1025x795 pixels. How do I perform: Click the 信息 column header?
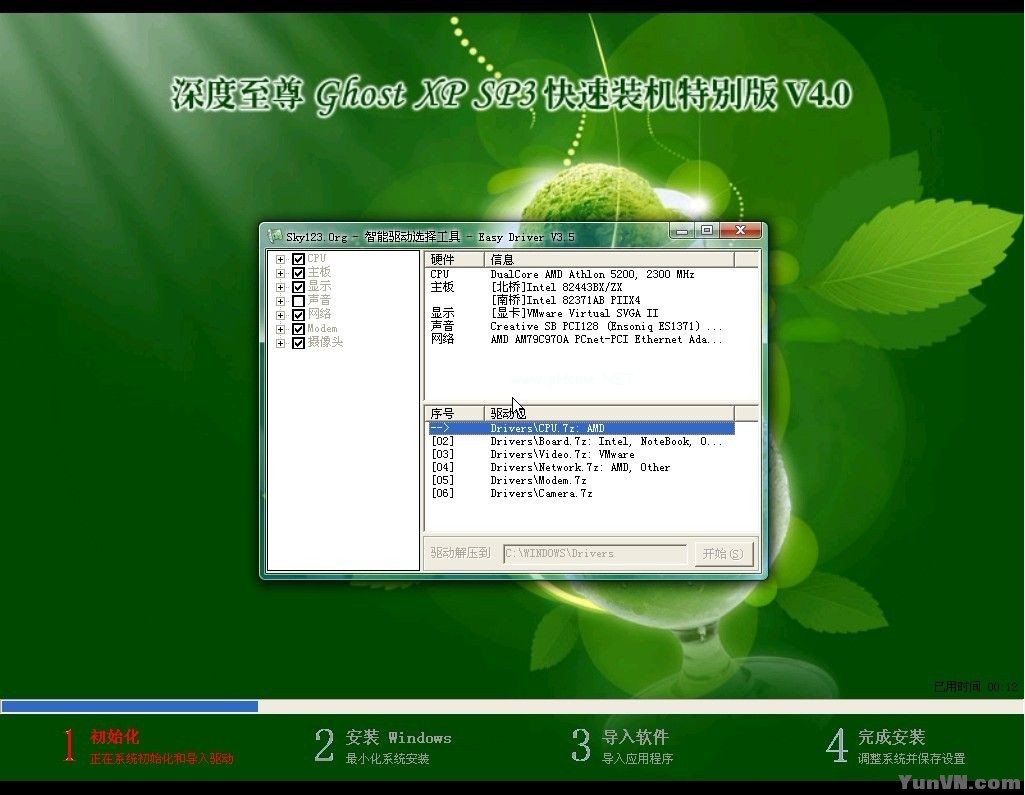click(x=609, y=260)
